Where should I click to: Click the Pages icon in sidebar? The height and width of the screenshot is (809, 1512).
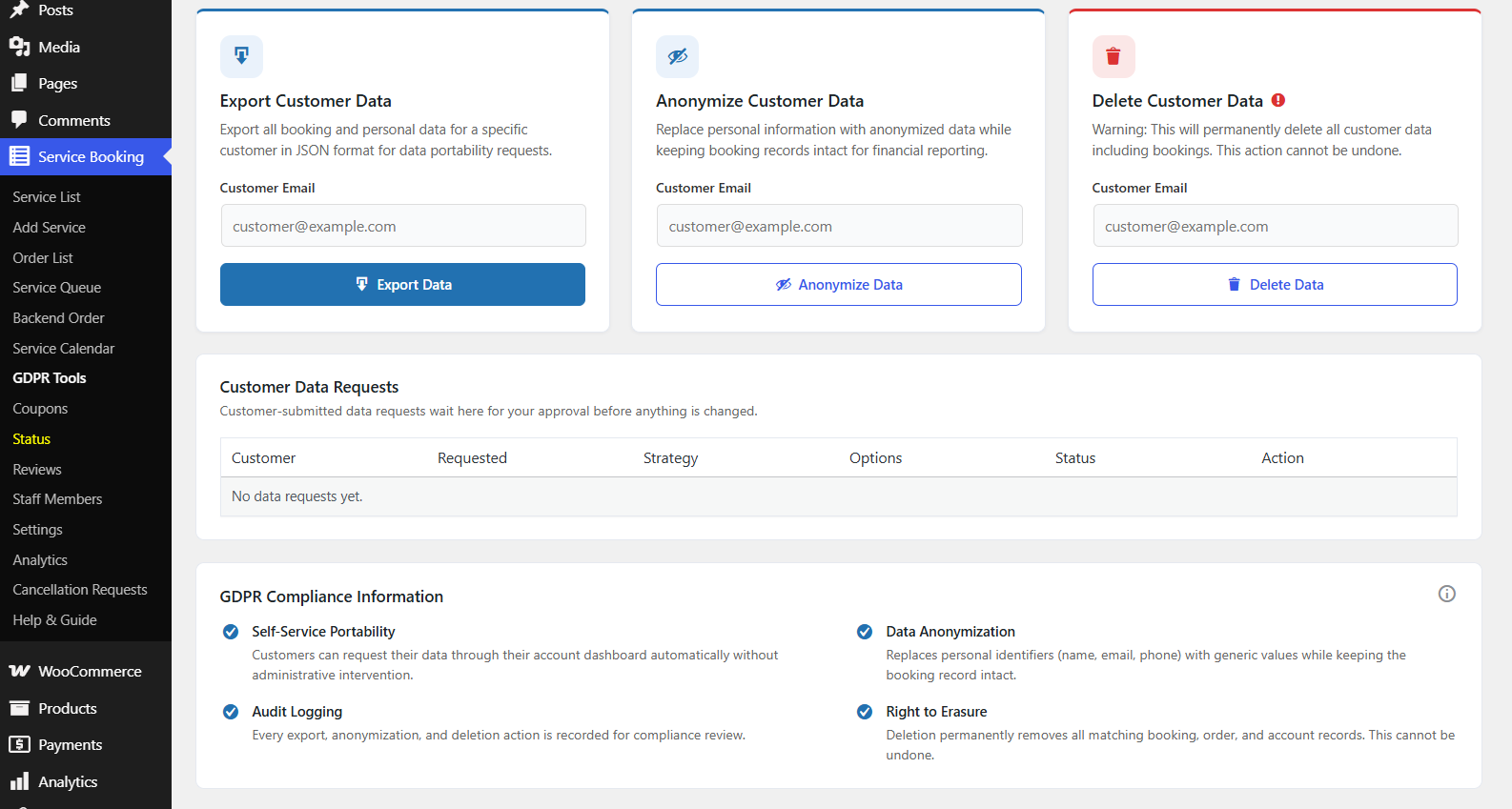click(x=19, y=83)
